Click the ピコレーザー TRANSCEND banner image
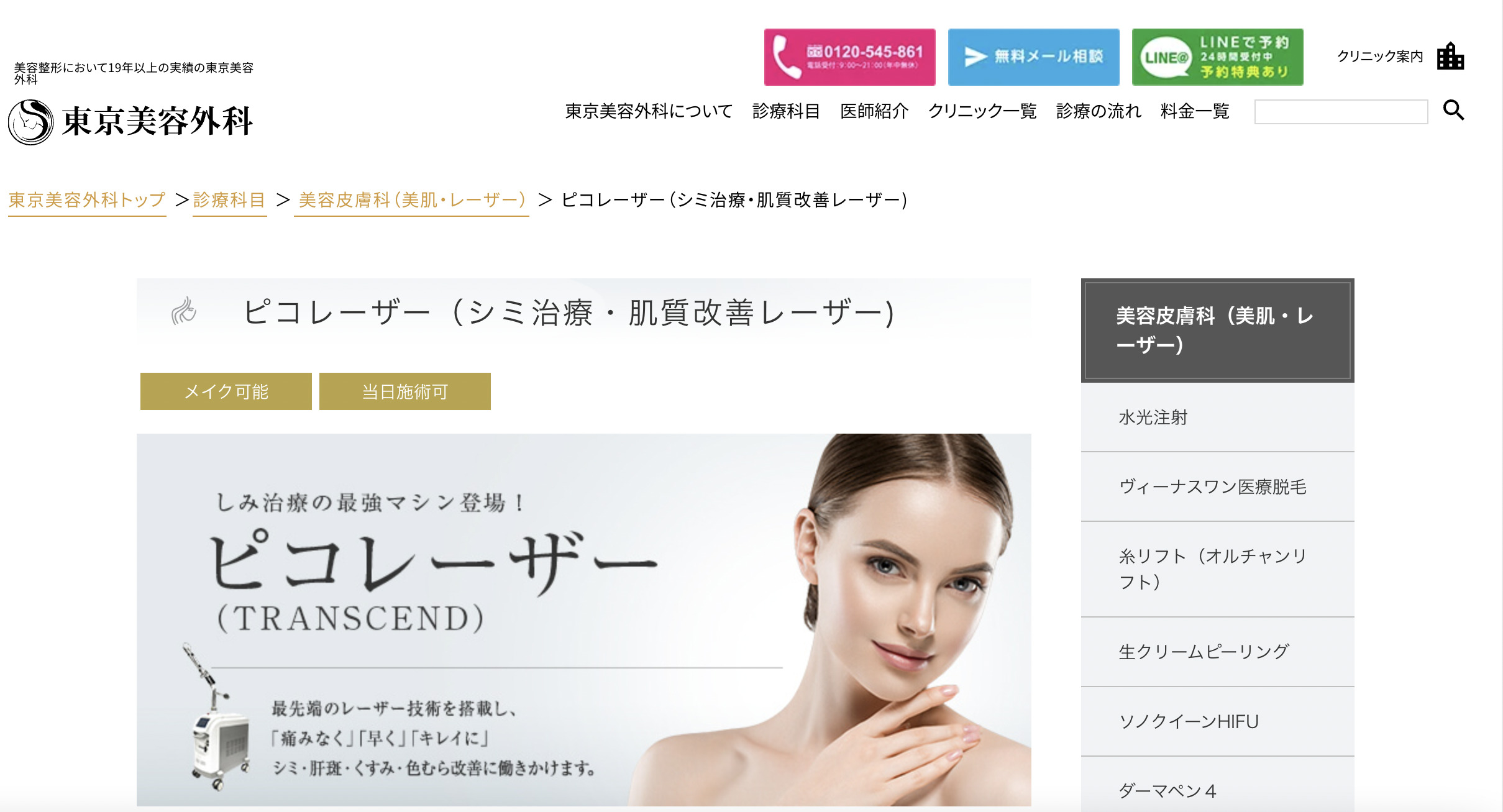1503x812 pixels. 584,620
